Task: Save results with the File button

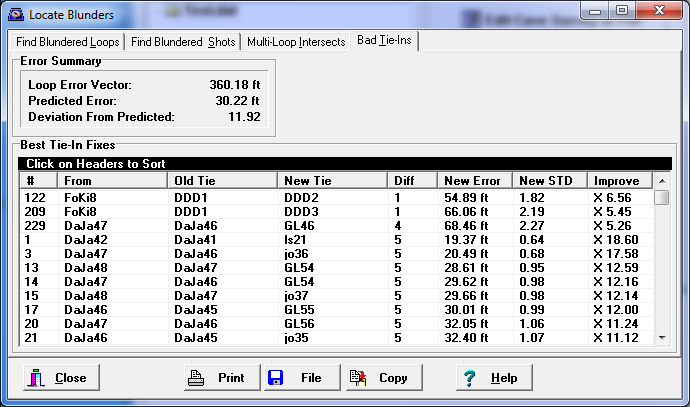Action: coord(298,378)
